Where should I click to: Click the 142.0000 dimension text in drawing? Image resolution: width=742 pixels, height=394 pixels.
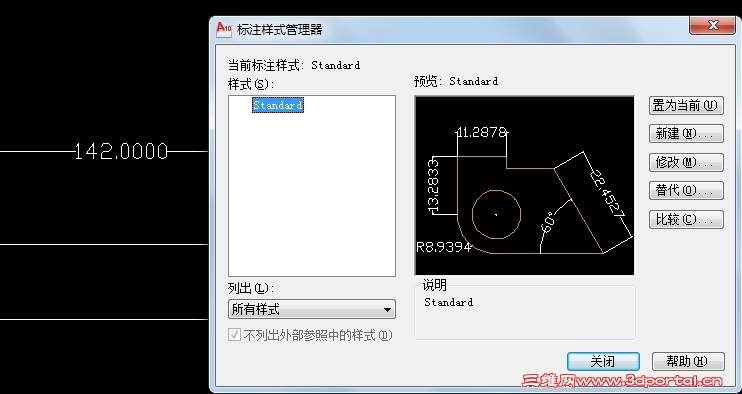122,151
